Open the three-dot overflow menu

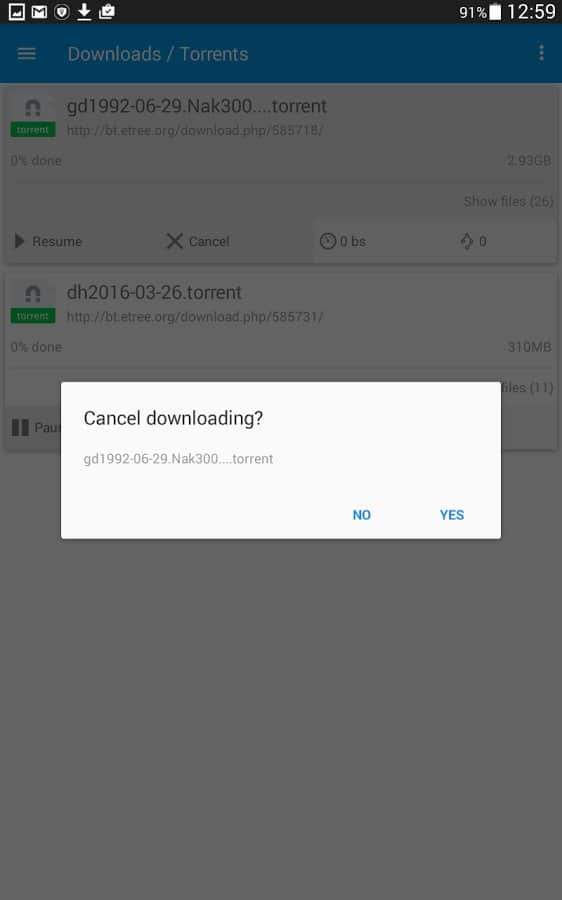[x=541, y=53]
